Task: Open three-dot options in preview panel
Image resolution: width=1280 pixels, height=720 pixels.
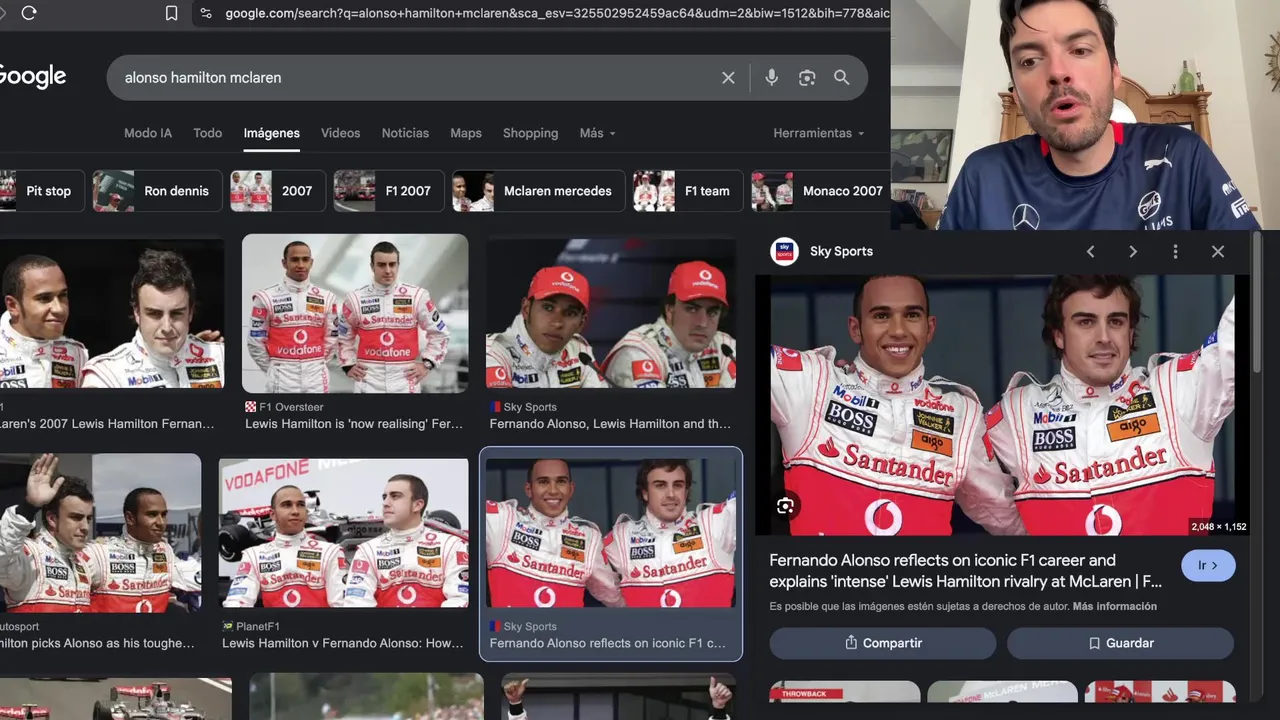Action: click(x=1175, y=251)
